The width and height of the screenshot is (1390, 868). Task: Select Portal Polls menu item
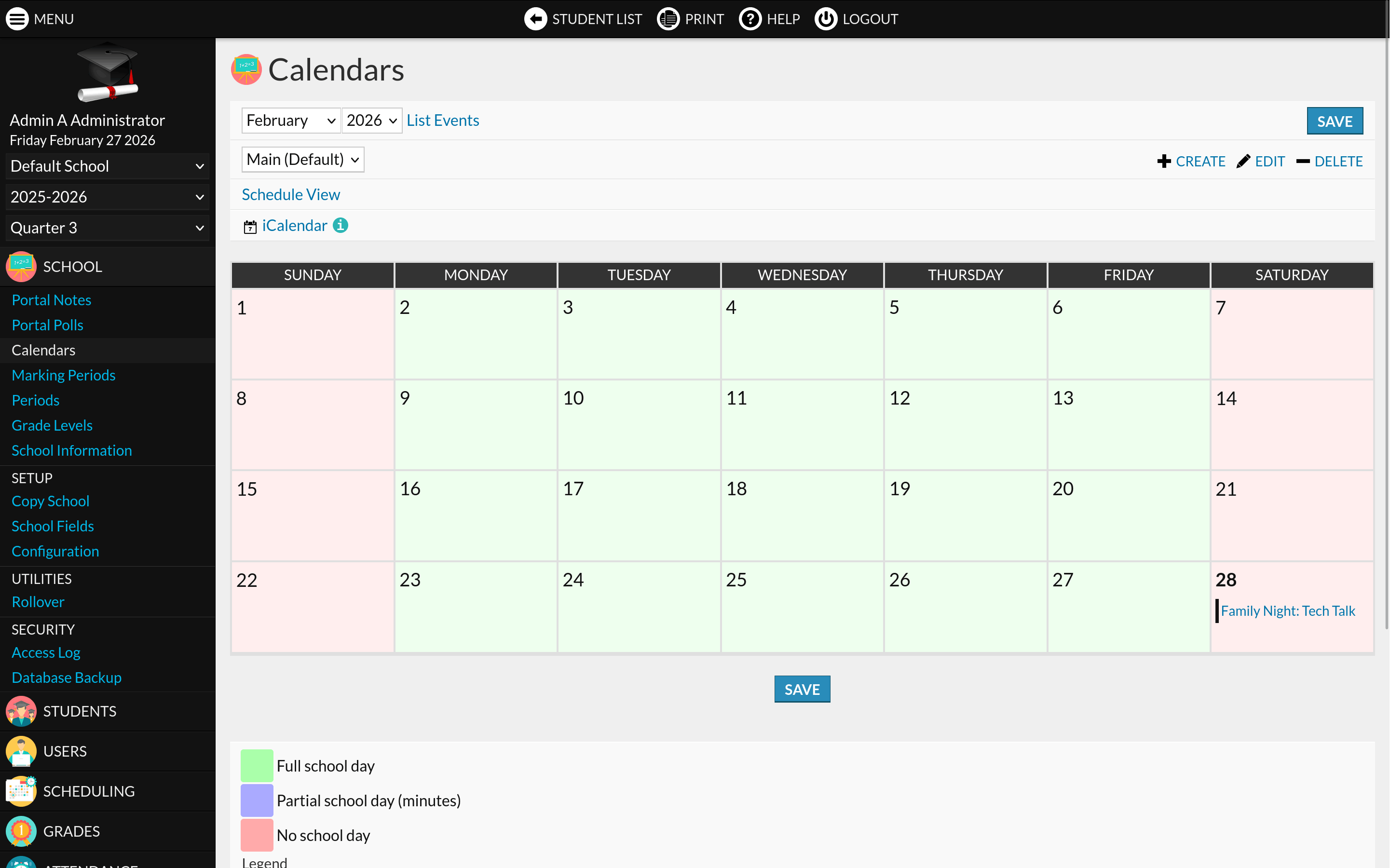(48, 325)
